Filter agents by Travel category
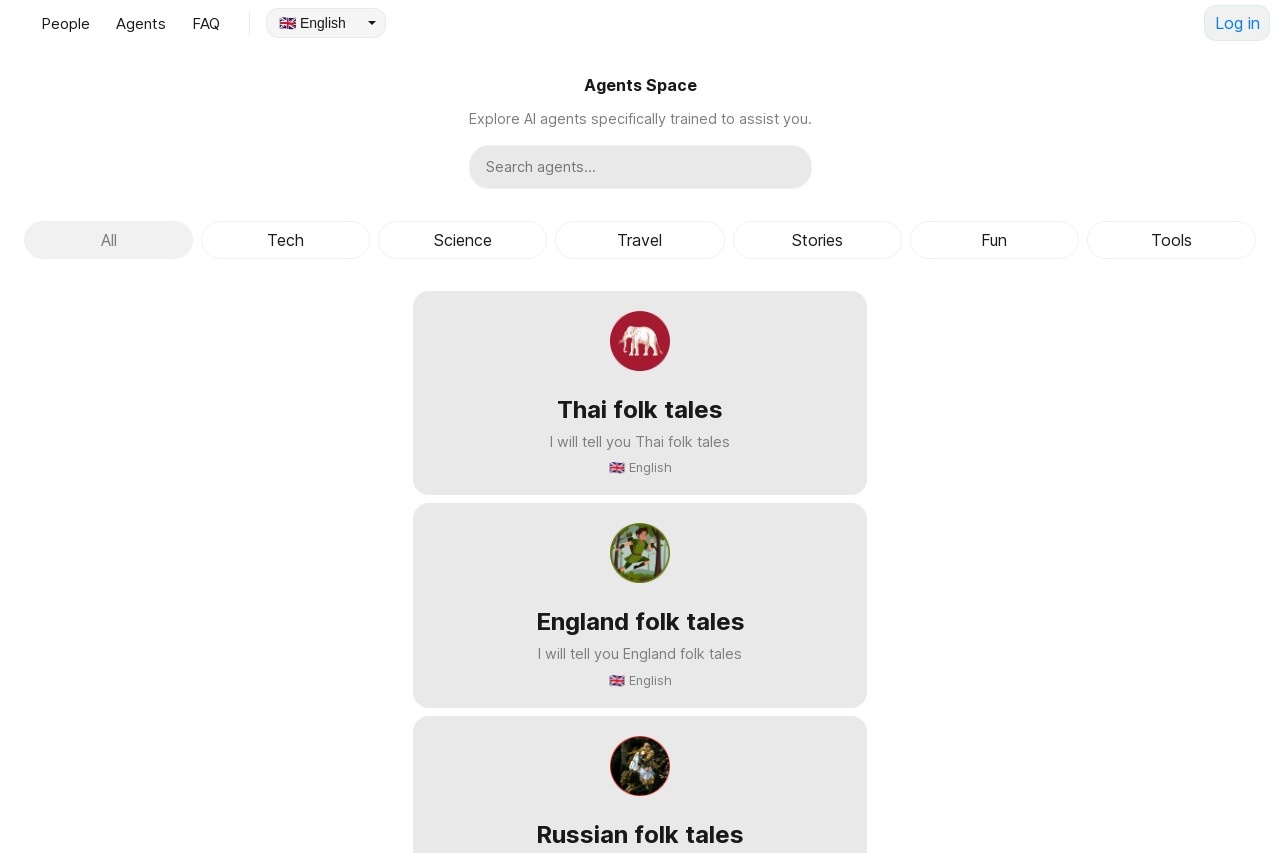Image resolution: width=1280 pixels, height=853 pixels. point(640,240)
